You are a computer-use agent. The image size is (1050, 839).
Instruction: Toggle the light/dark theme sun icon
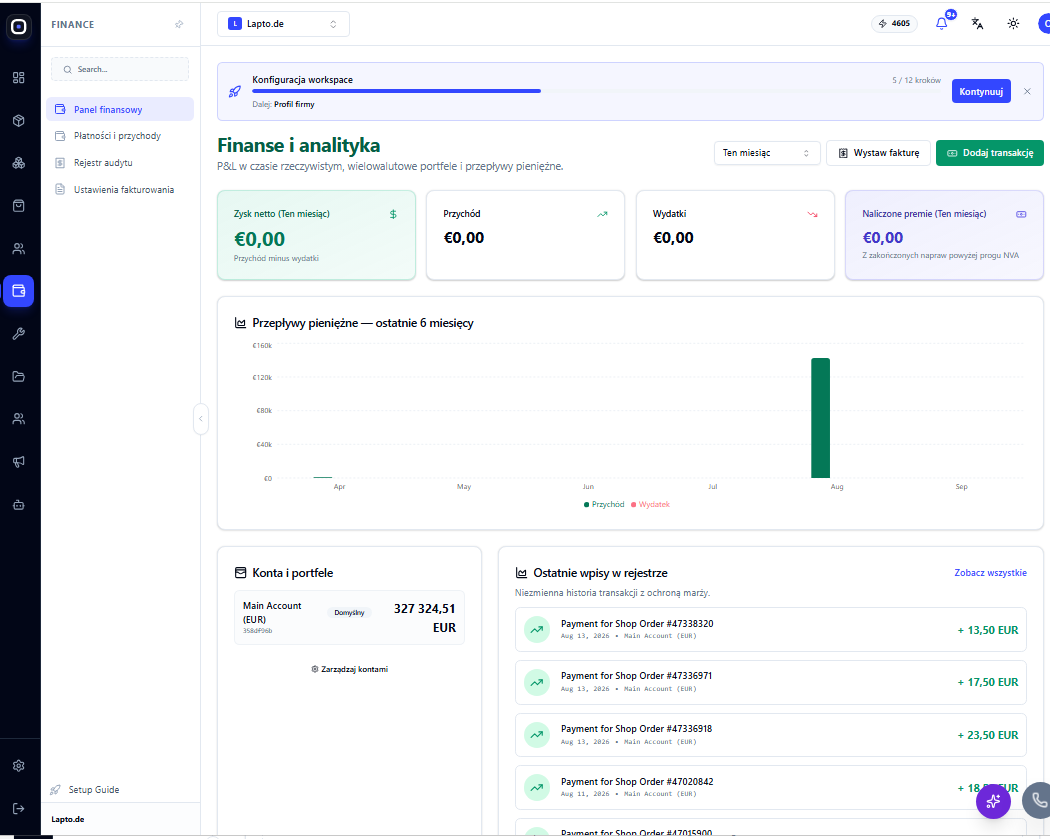point(1013,23)
